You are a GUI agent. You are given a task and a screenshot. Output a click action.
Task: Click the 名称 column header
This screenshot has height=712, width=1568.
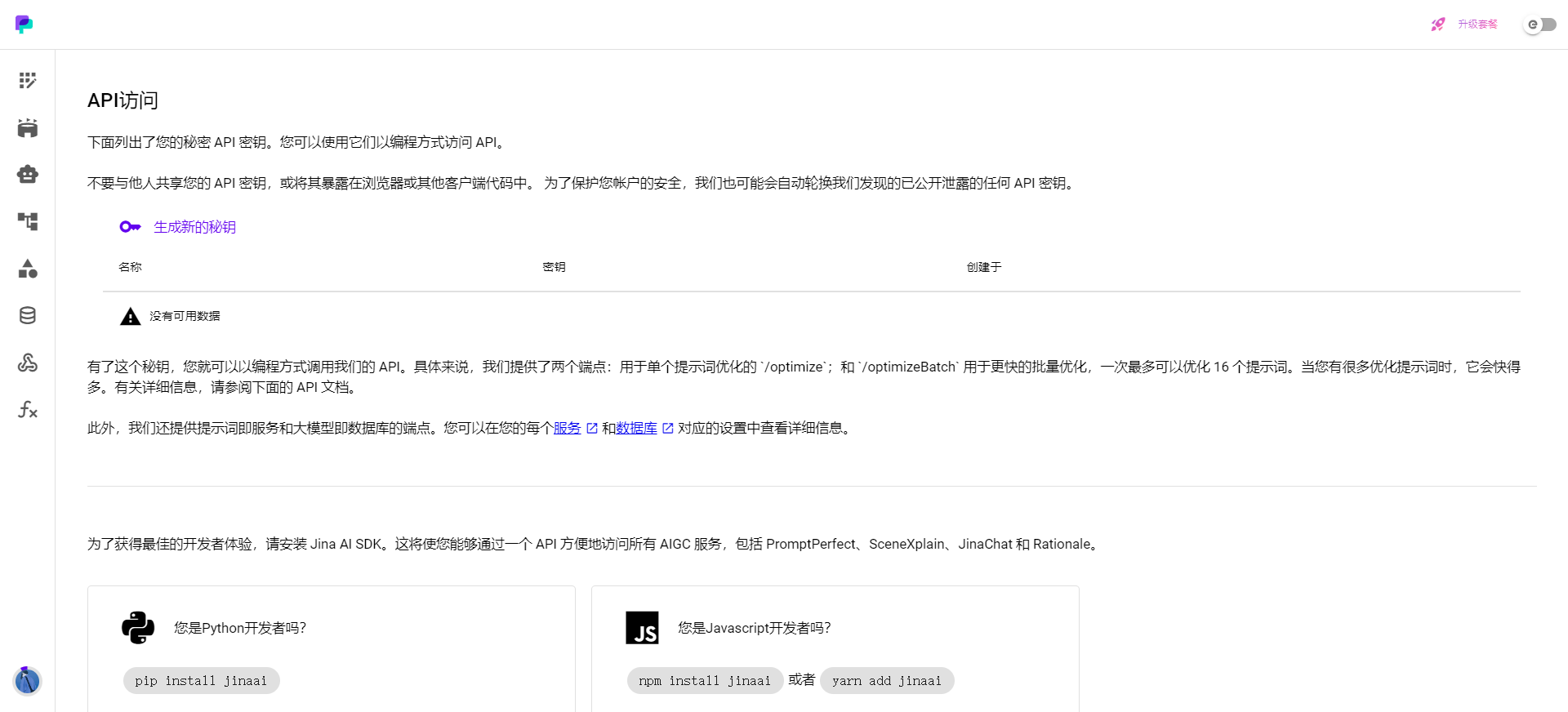pos(130,267)
